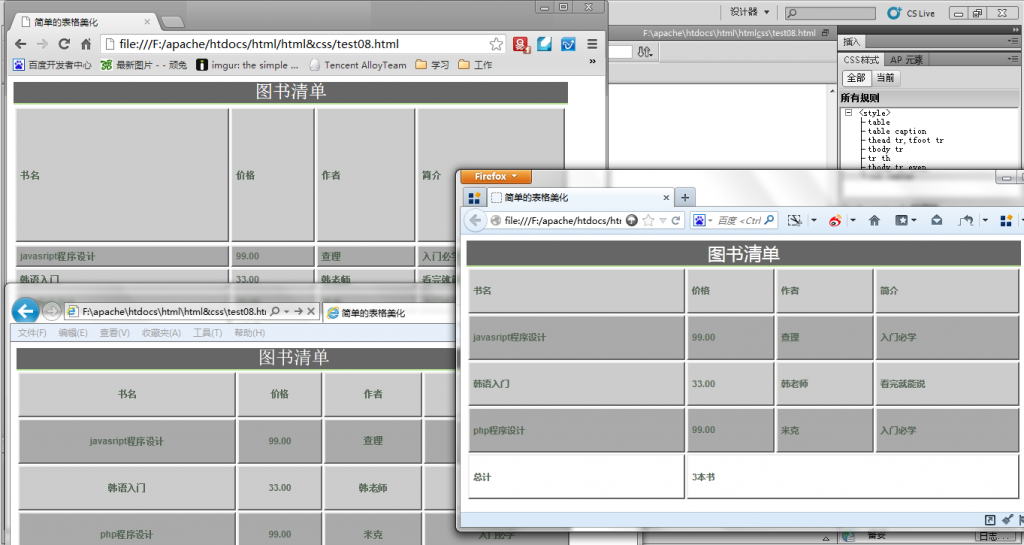1024x545 pixels.
Task: Click the blue bird Chrome extension icon
Action: pyautogui.click(x=568, y=44)
